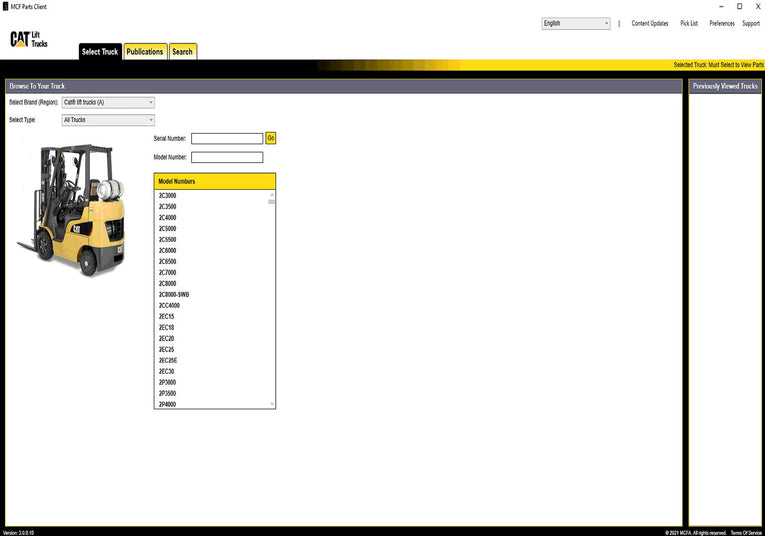Open Terms Of Service link
Image resolution: width=765 pixels, height=536 pixels.
[746, 532]
